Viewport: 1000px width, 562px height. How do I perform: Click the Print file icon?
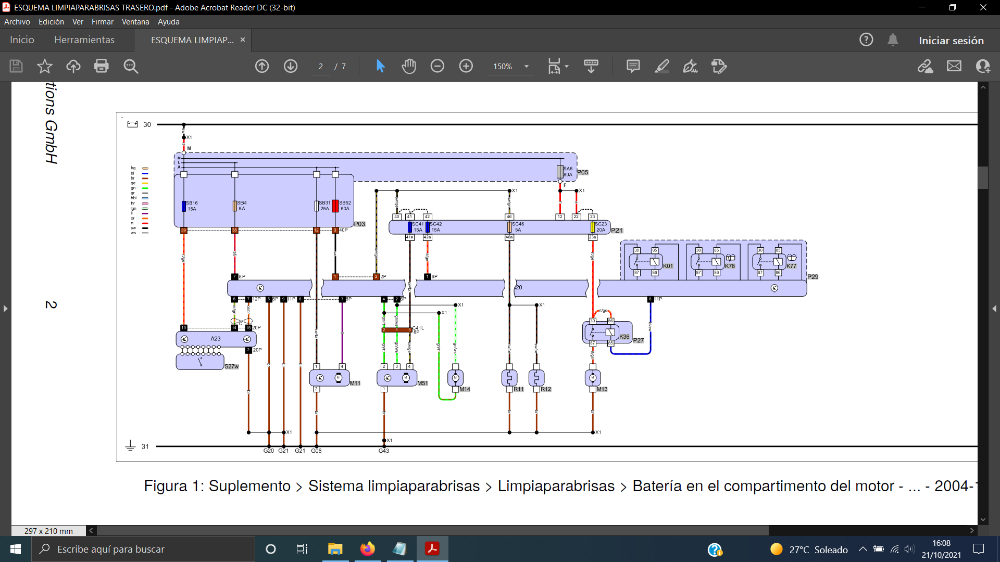(x=101, y=66)
